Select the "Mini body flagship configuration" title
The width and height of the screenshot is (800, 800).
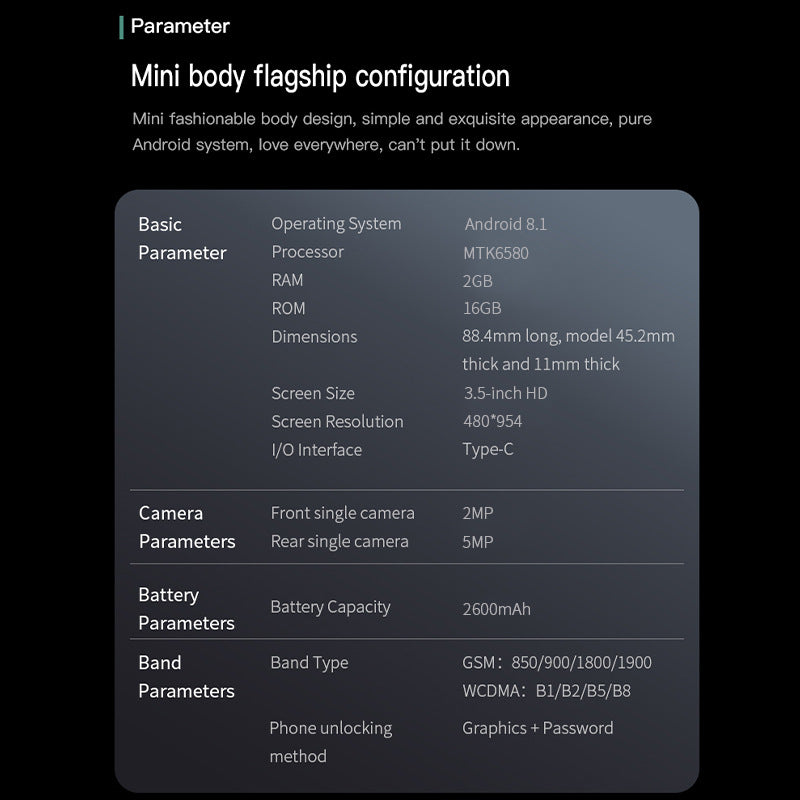point(320,76)
